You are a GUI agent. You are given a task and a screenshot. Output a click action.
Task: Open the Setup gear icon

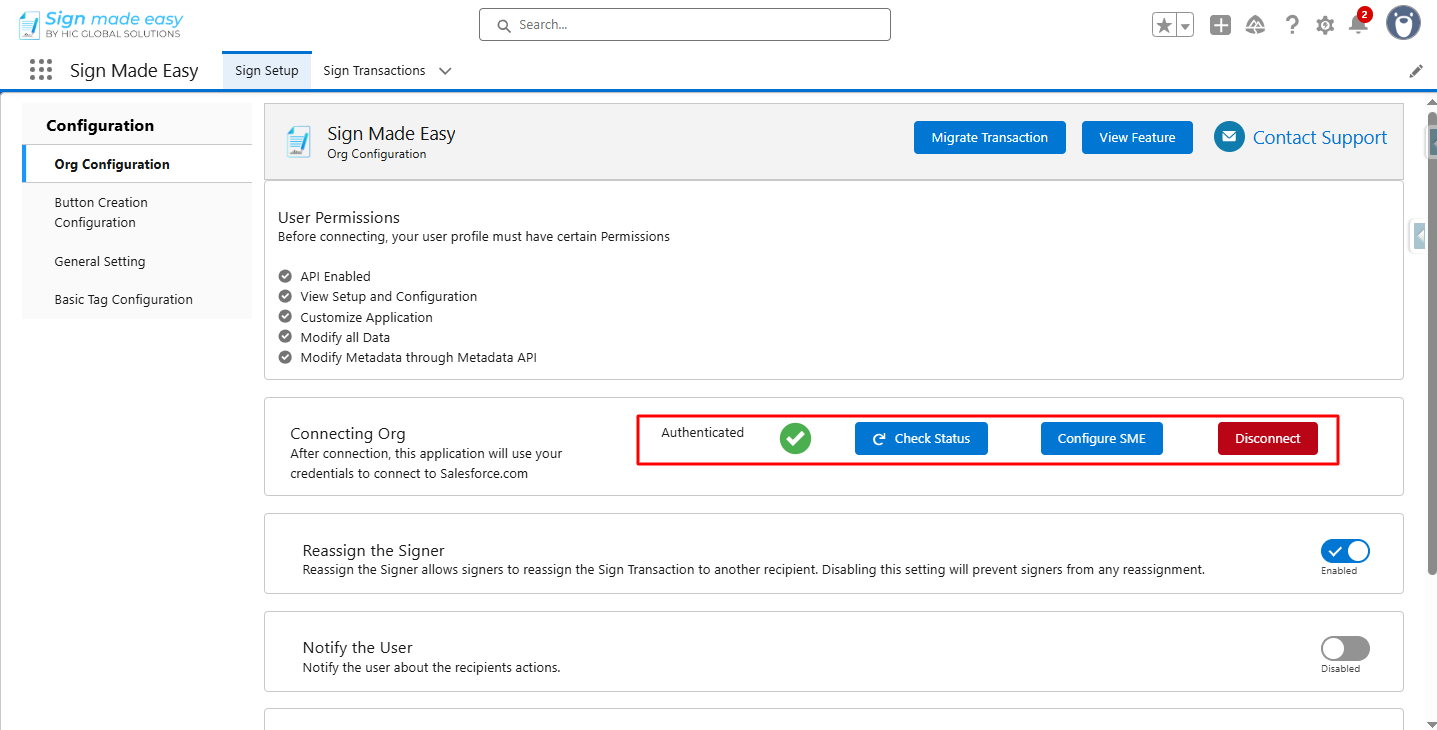coord(1325,26)
